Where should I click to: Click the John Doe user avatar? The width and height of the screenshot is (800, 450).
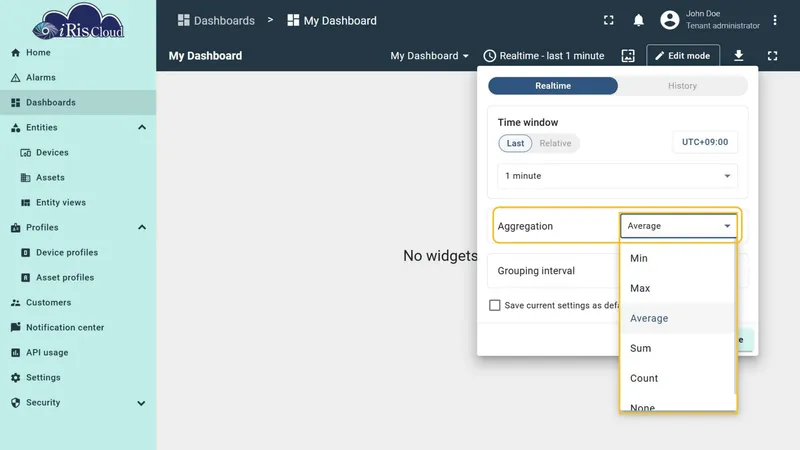pos(669,20)
